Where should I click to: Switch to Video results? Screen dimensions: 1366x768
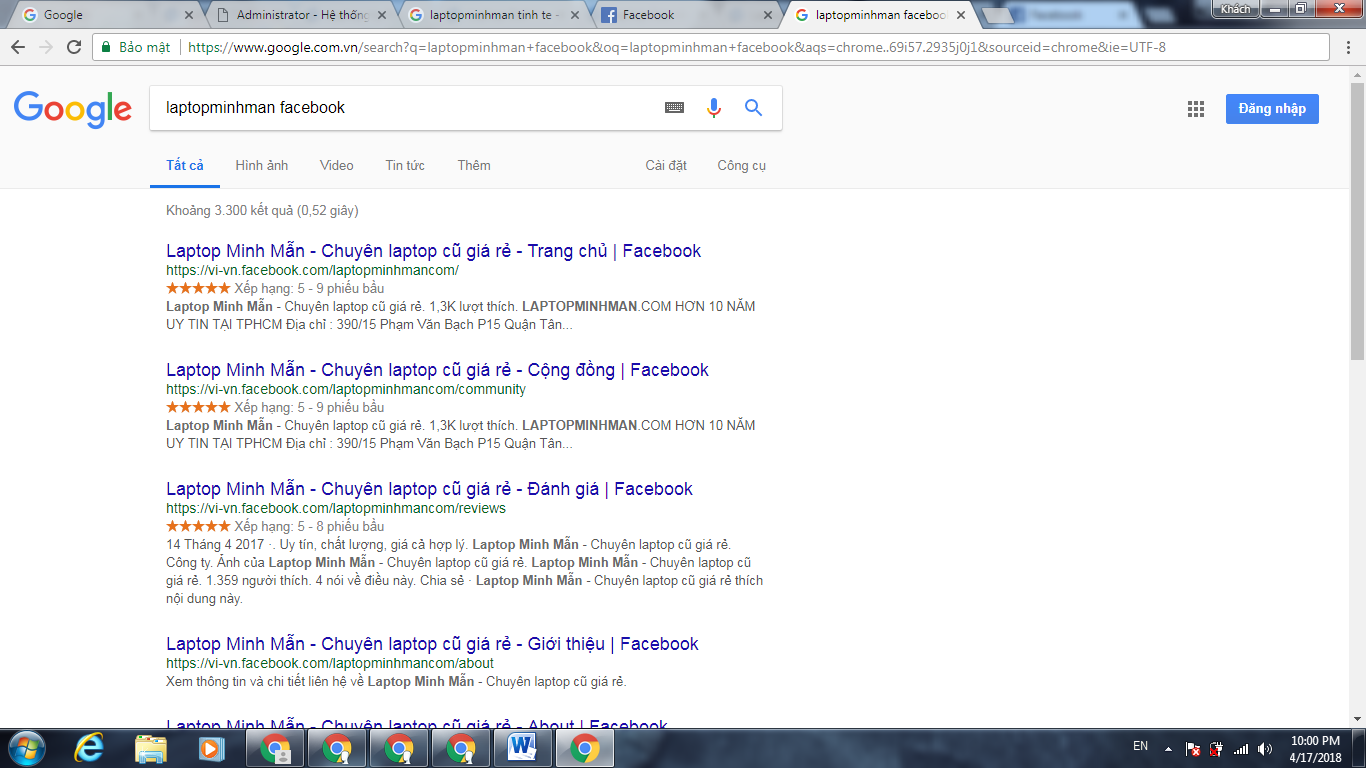tap(337, 165)
